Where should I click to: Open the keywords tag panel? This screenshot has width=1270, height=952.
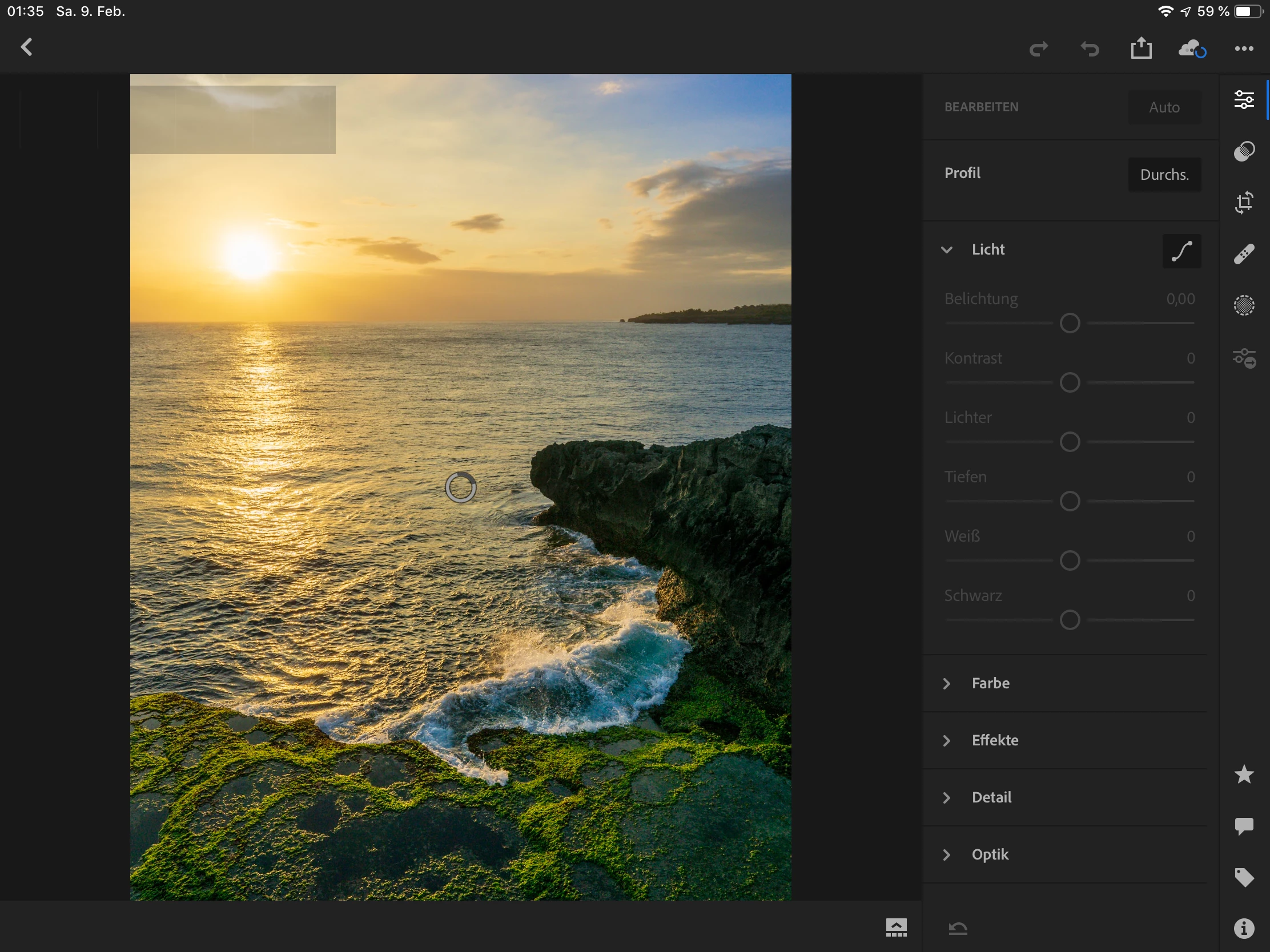coord(1244,877)
